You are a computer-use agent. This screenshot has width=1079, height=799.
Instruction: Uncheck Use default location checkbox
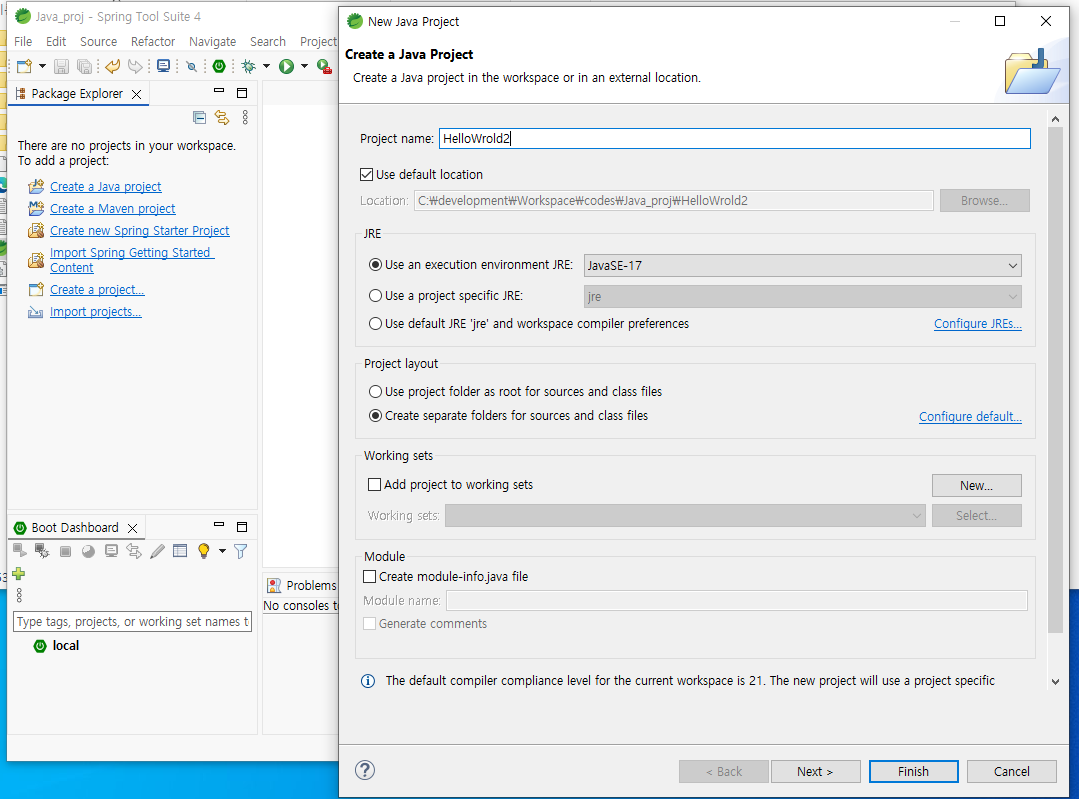tap(367, 175)
